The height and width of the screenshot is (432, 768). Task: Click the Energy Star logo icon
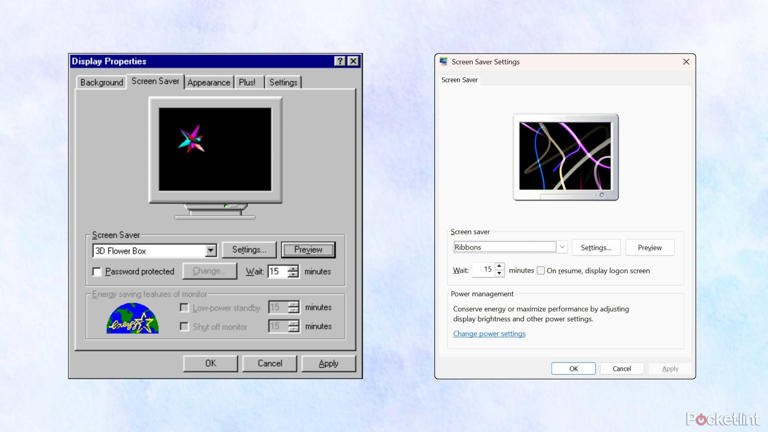(x=133, y=318)
